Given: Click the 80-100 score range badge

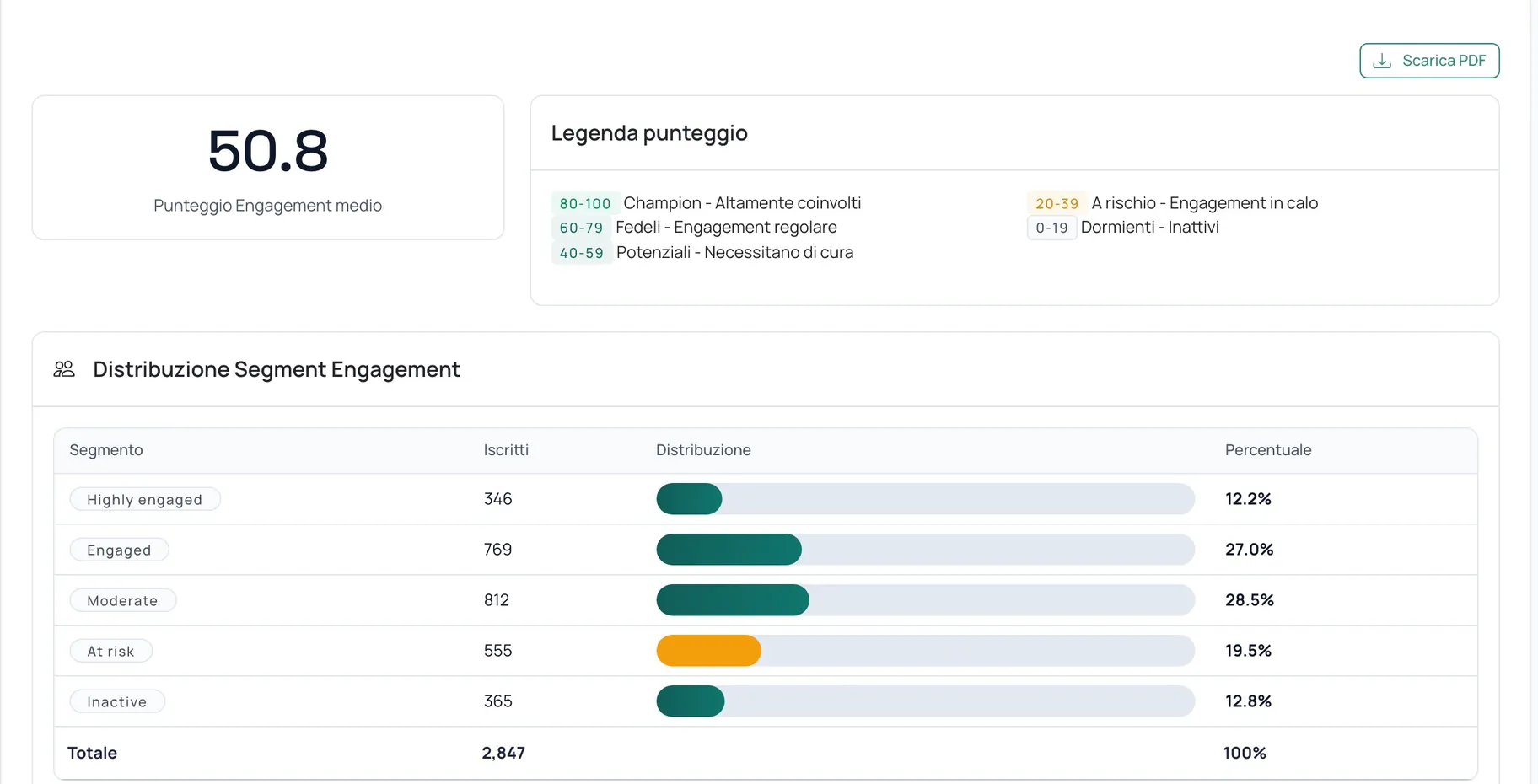Looking at the screenshot, I should [x=585, y=203].
